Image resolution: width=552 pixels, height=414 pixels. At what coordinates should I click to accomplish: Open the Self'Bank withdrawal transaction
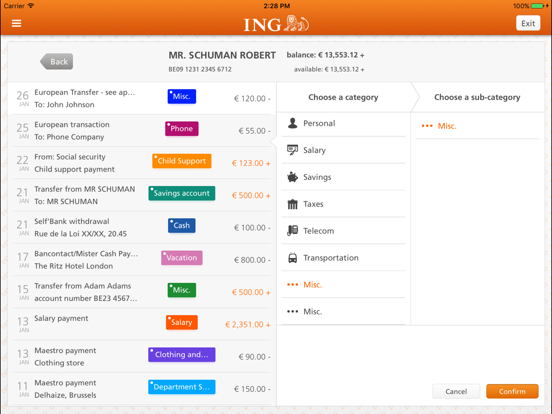tap(142, 227)
